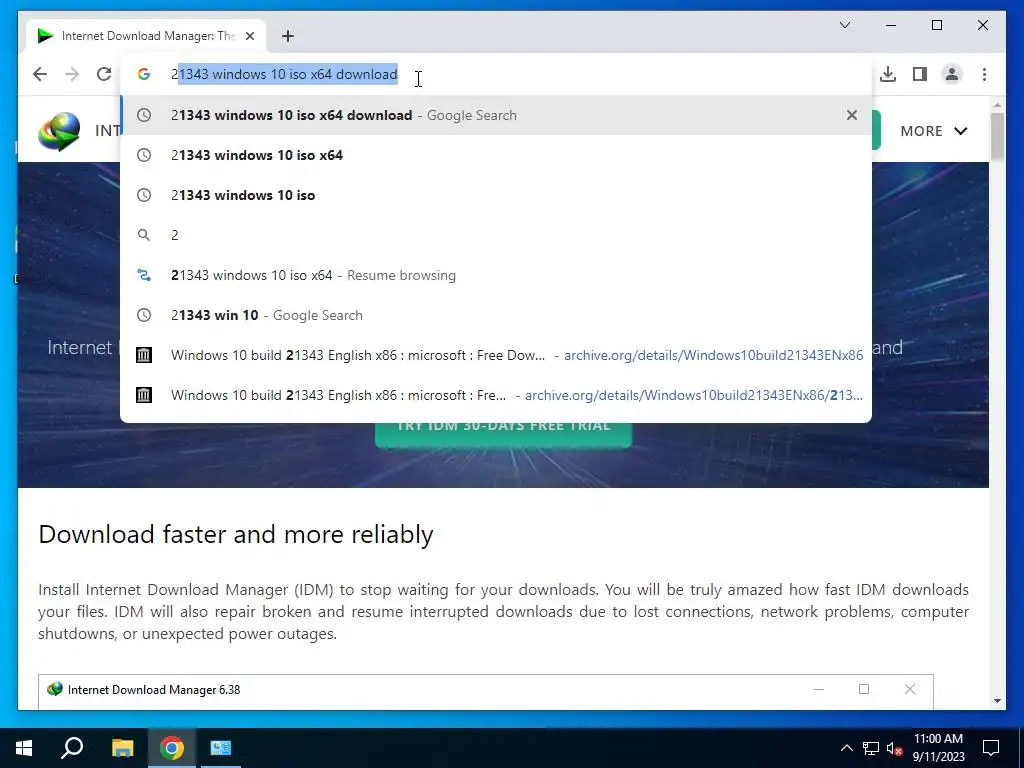Viewport: 1024px width, 768px height.
Task: Click the scrollbar up arrow
Action: pos(997,104)
